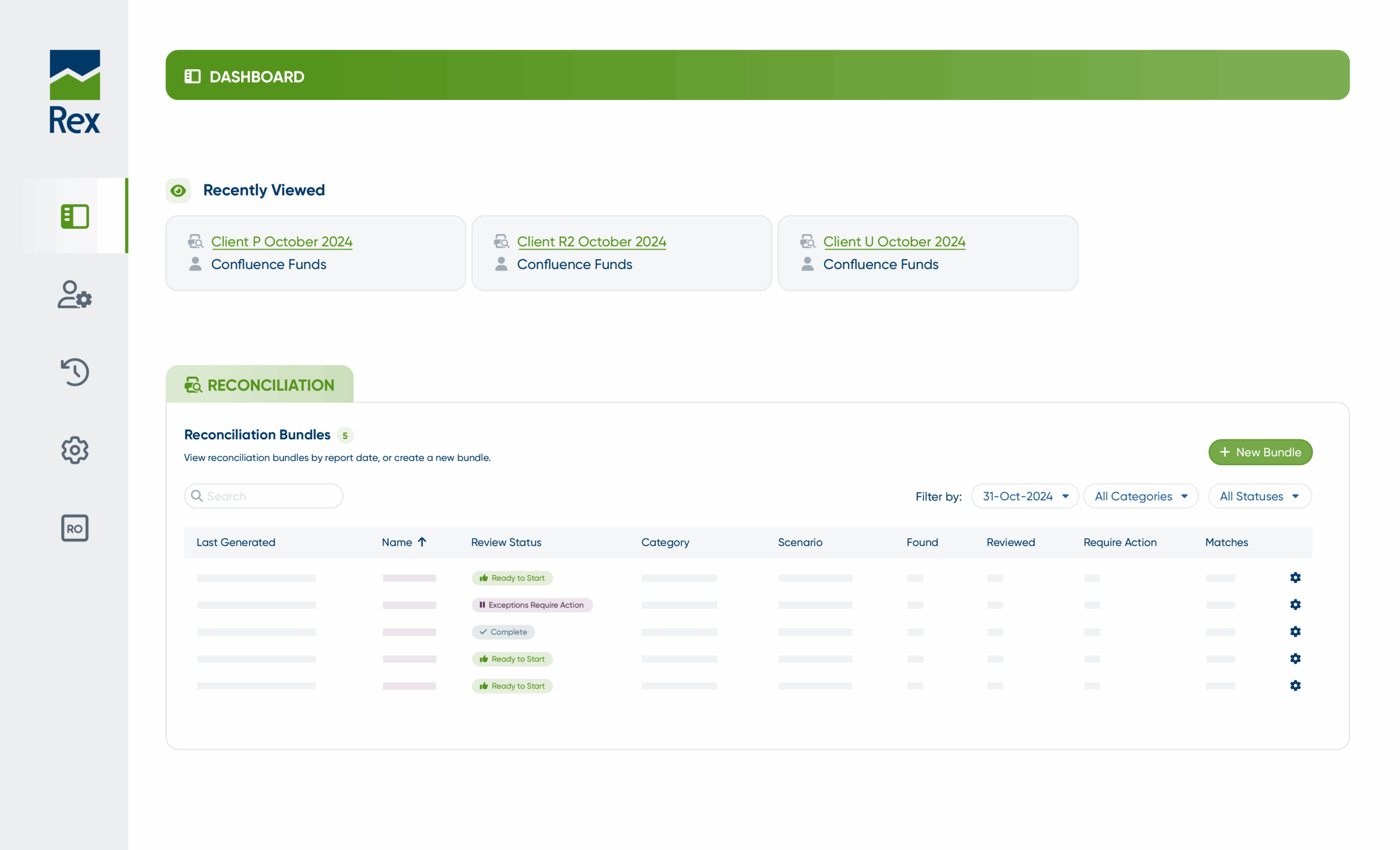
Task: Open the history clock sidebar icon
Action: 74,372
